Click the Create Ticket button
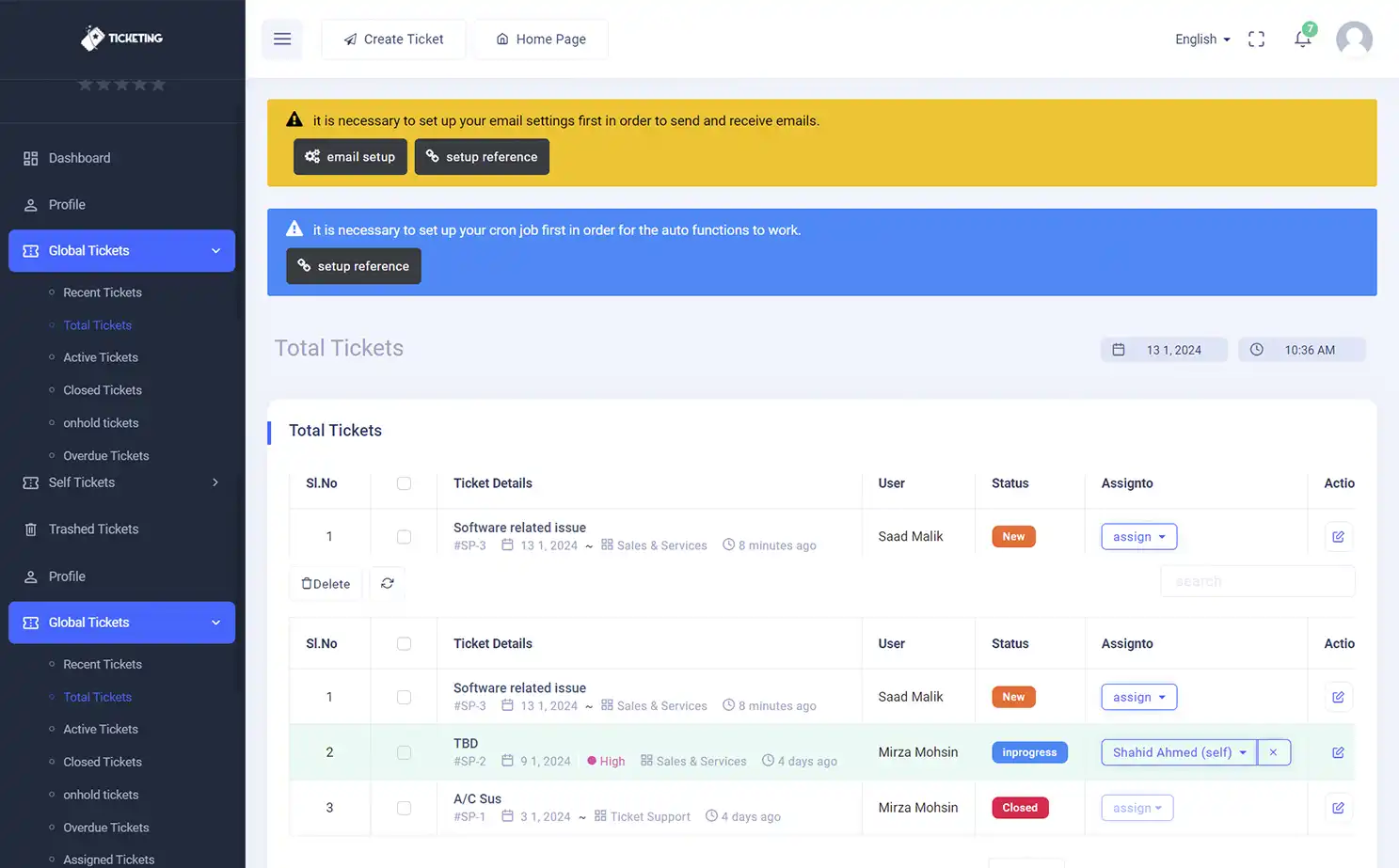 coord(393,39)
